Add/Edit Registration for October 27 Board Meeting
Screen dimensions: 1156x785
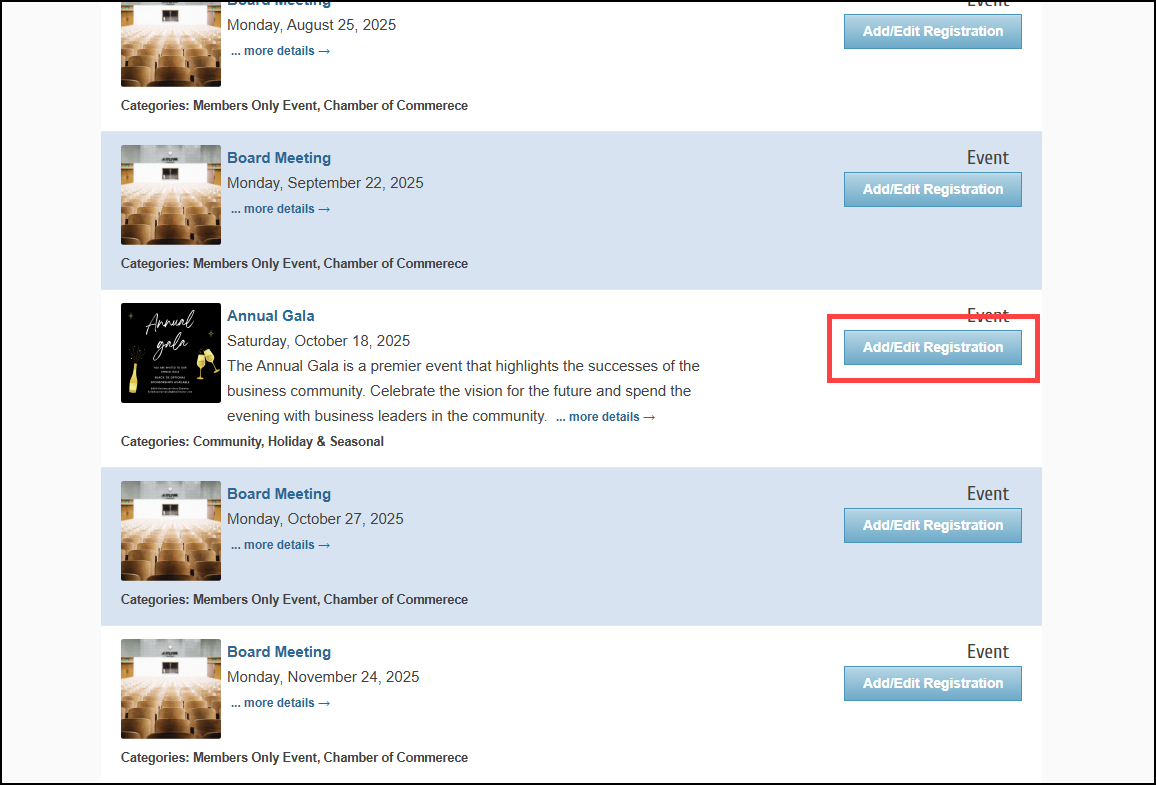[933, 526]
